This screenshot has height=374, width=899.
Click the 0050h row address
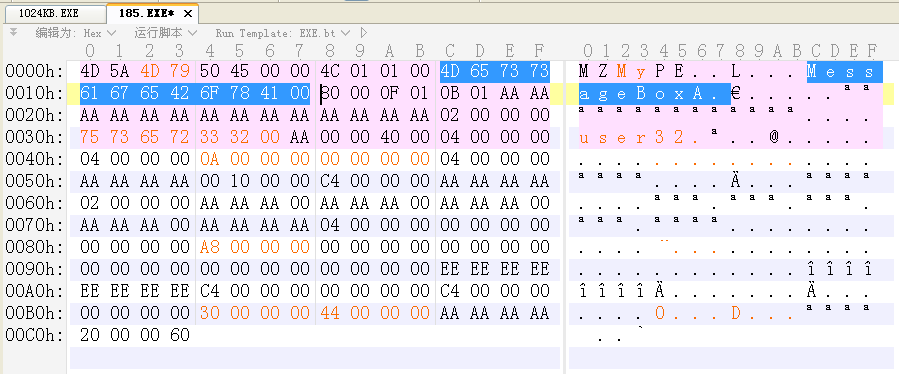coord(34,181)
